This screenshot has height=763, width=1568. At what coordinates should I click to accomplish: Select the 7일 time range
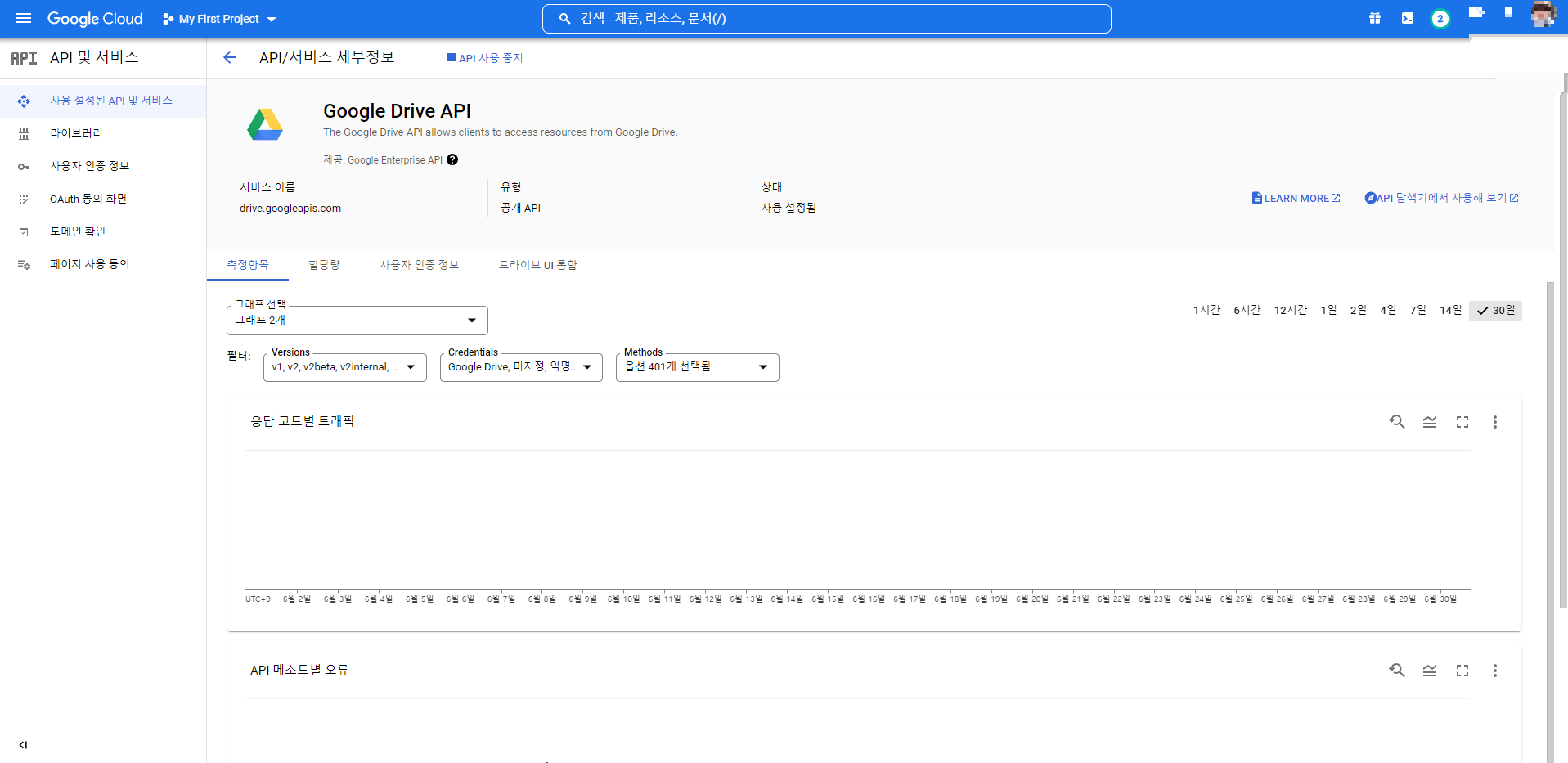[1418, 311]
